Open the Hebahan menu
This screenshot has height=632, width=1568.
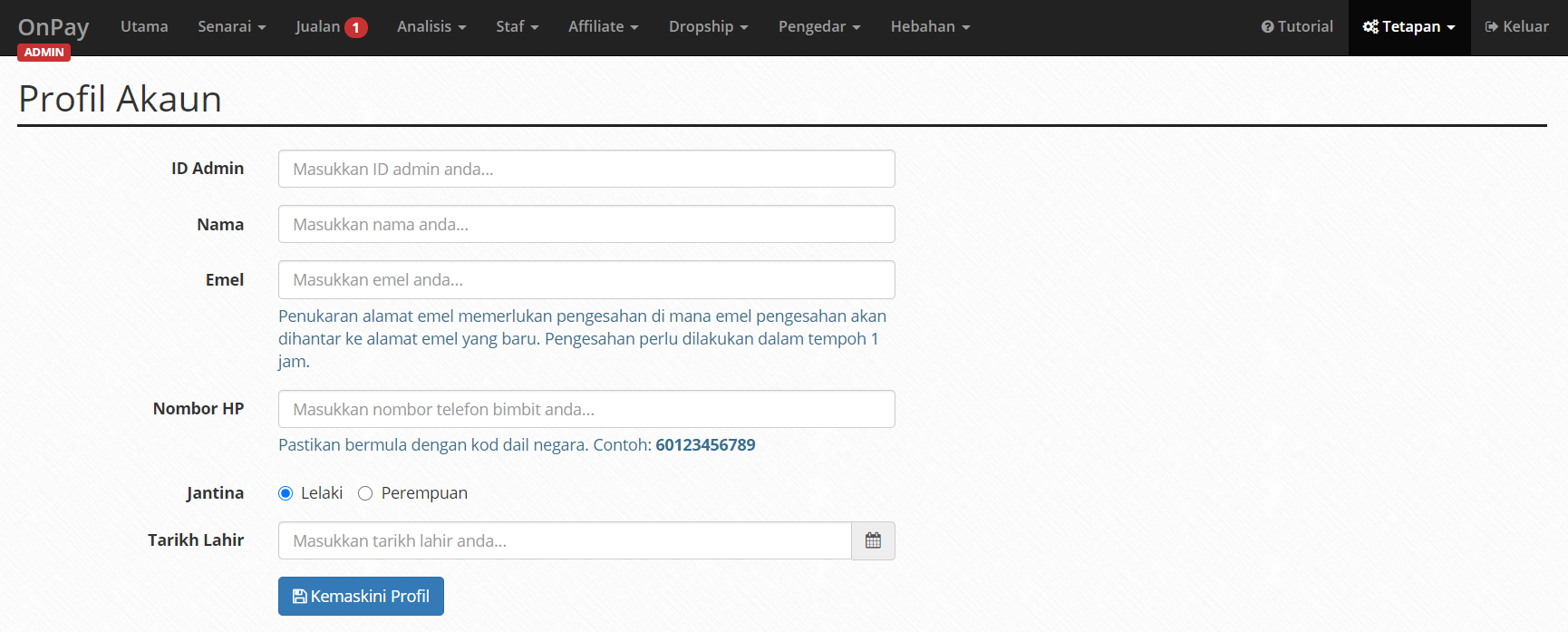[931, 27]
